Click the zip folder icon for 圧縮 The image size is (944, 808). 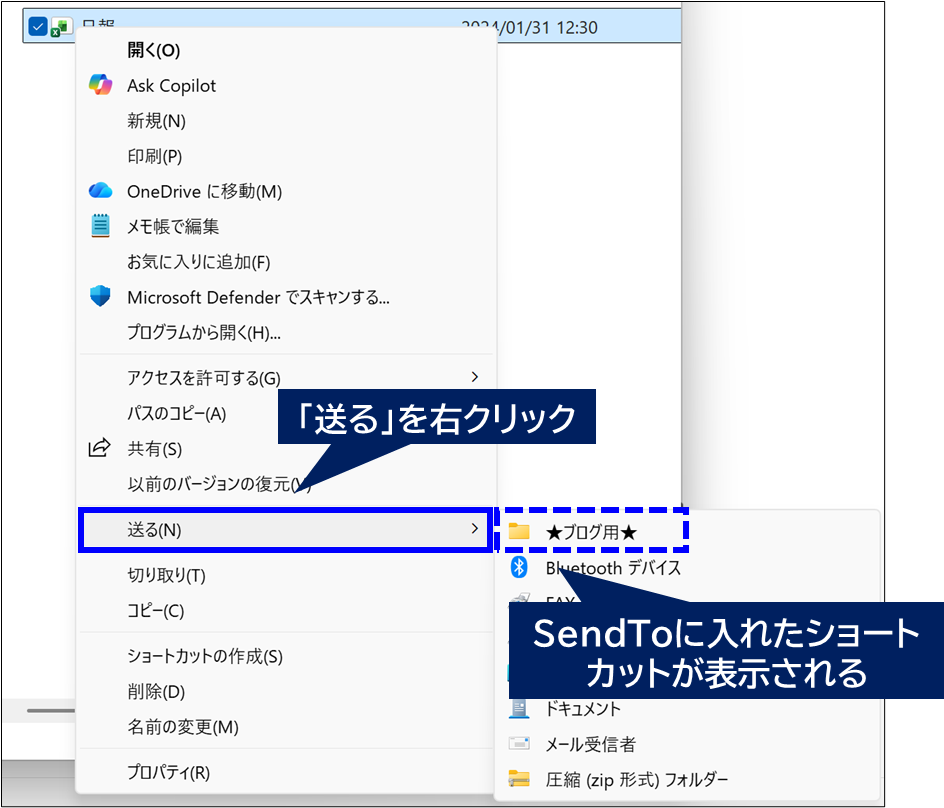(x=519, y=779)
